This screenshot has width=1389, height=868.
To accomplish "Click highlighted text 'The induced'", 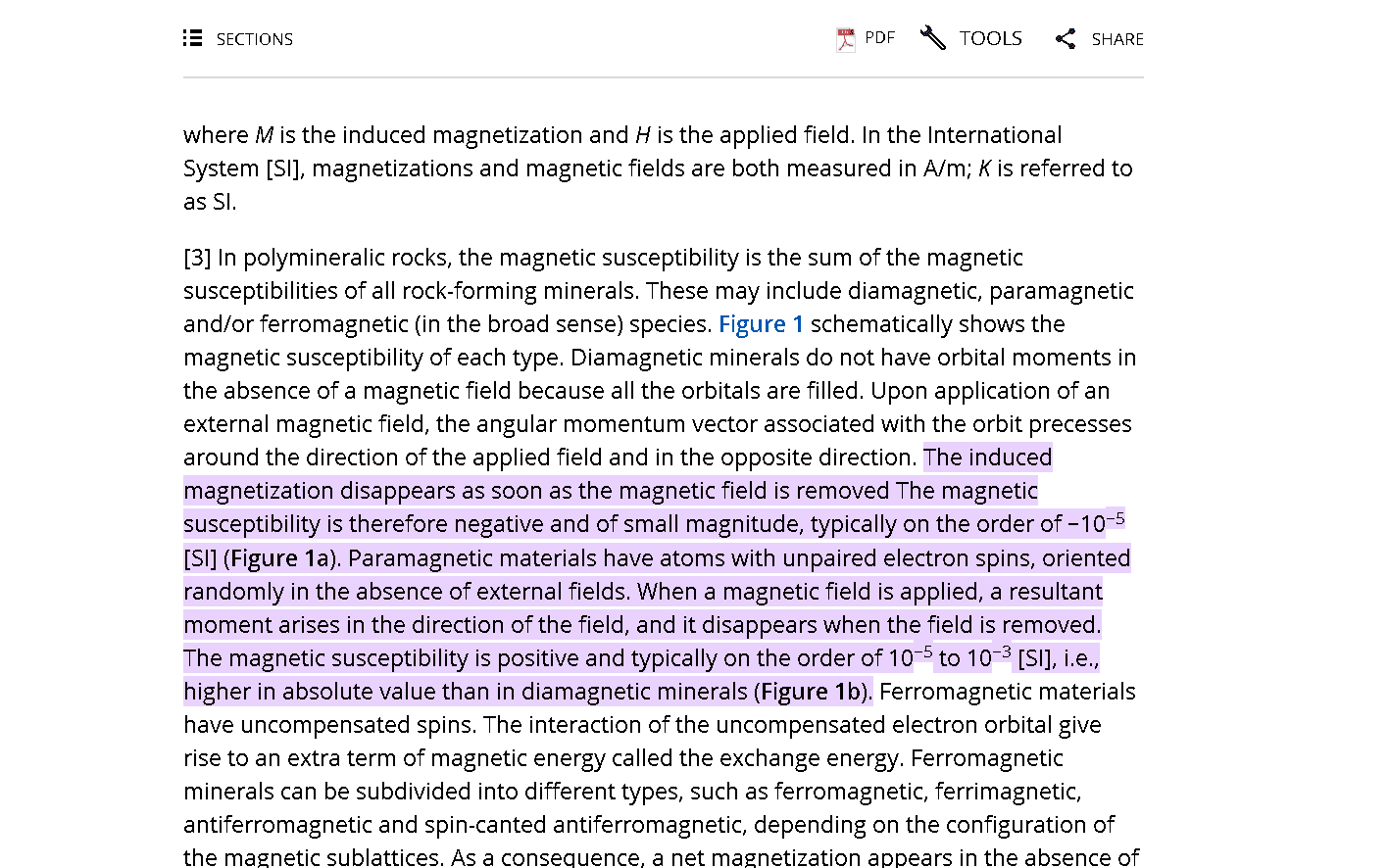I will click(x=987, y=458).
